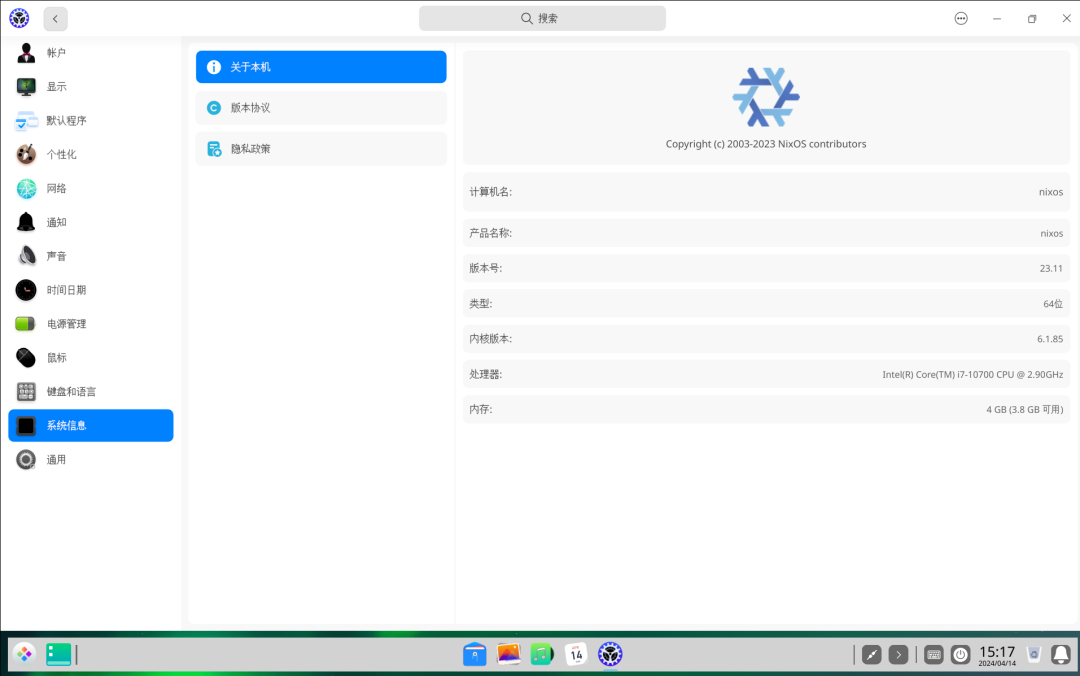
Task: Open the launcher icon in the dock
Action: 24,654
